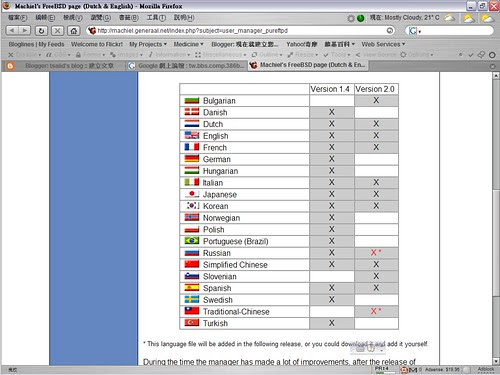Click the red icon in status bar
Viewport: 500px width, 375px height.
[404, 369]
